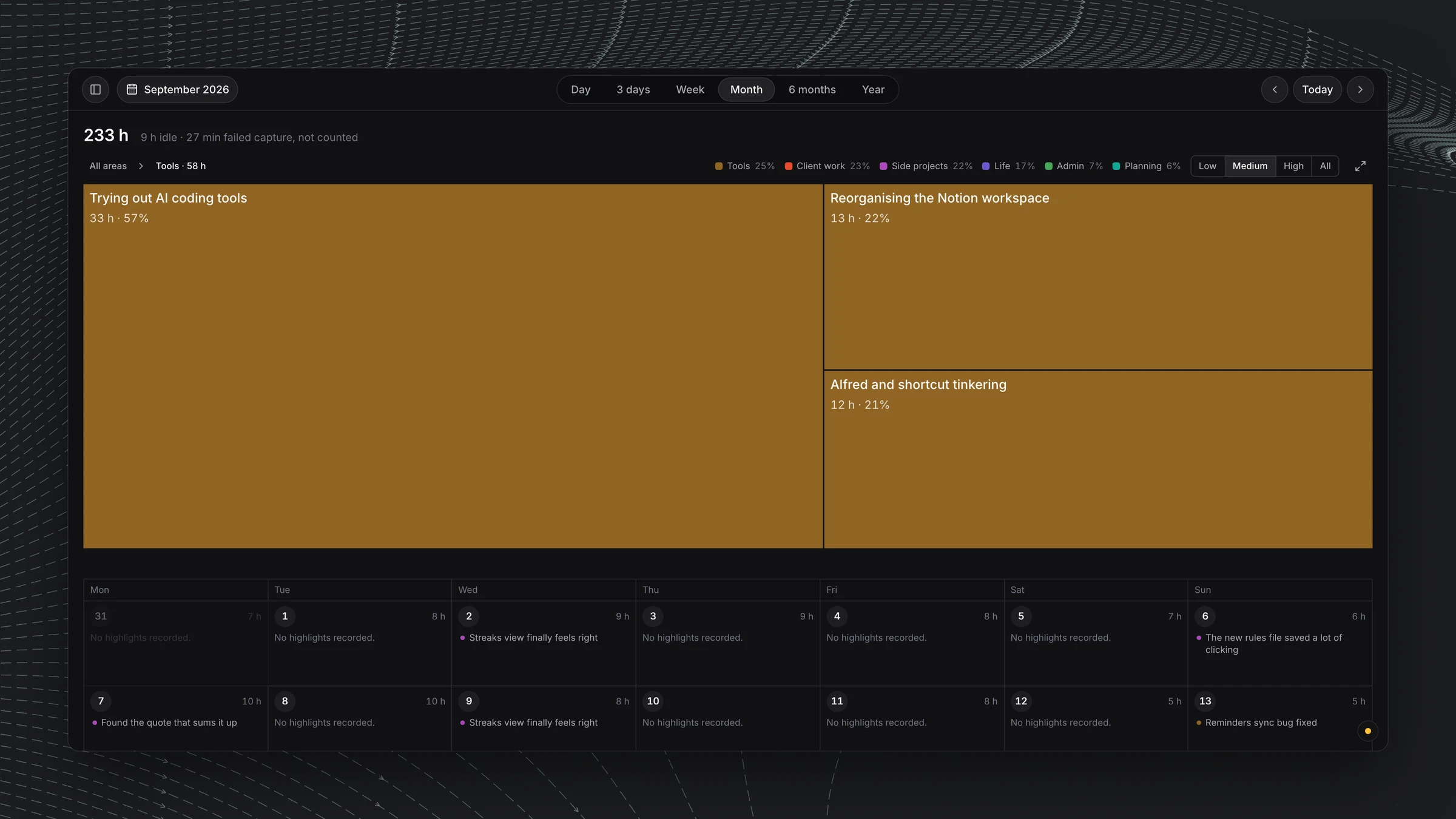Select the Planning 6% legend item

[x=1147, y=166]
